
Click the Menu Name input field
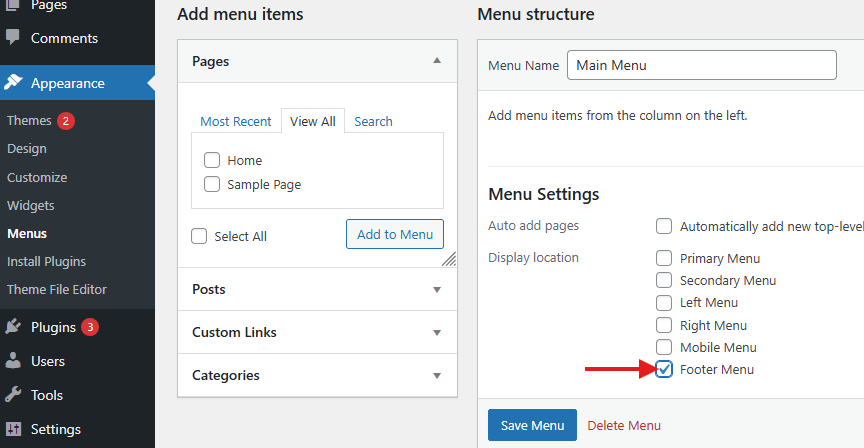[702, 65]
